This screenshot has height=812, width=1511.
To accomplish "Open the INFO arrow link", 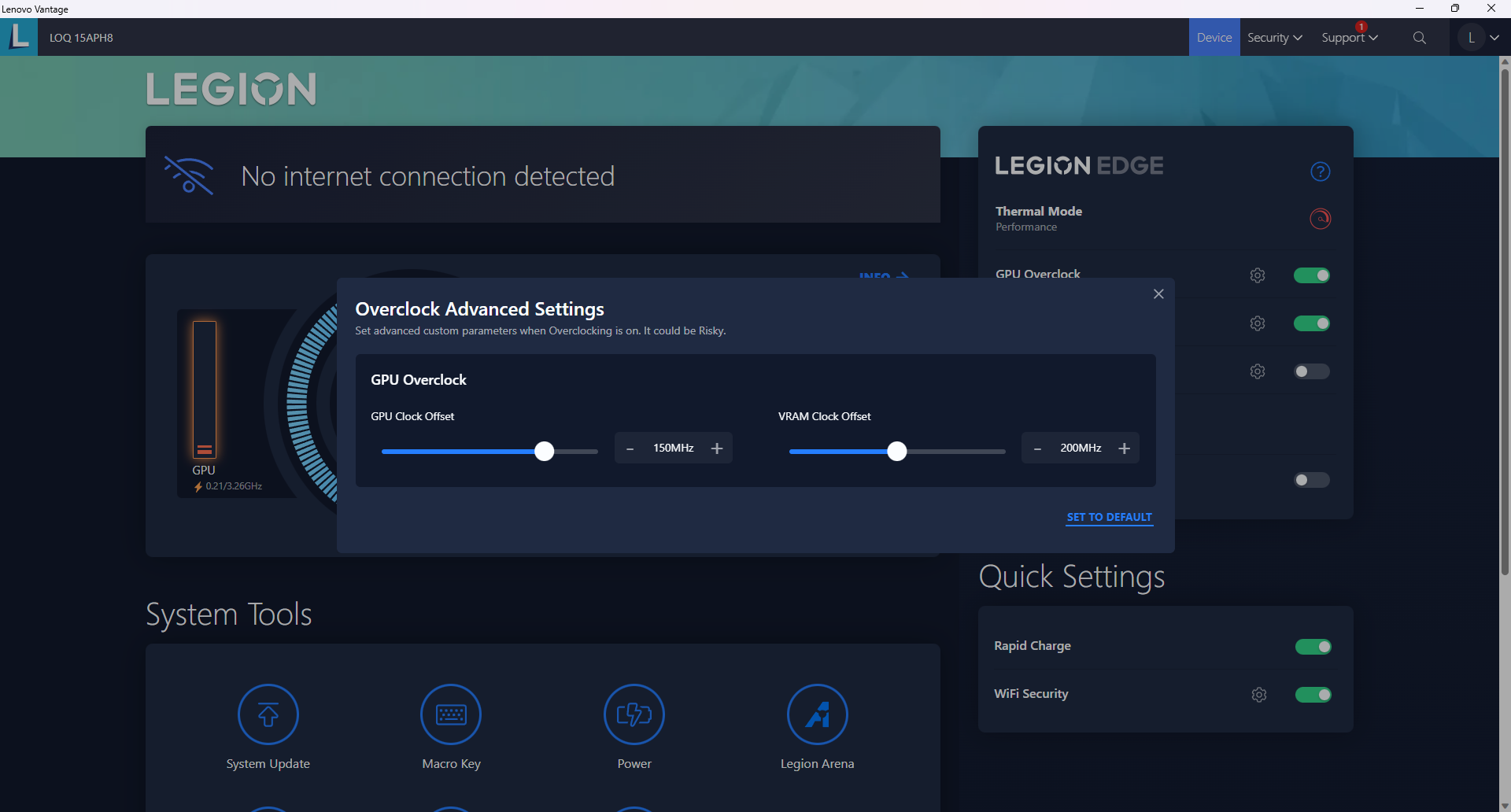I will click(884, 275).
